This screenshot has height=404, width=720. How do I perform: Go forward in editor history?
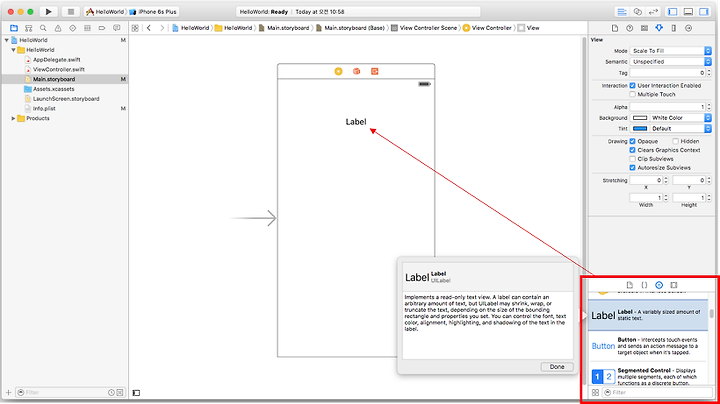(x=162, y=28)
